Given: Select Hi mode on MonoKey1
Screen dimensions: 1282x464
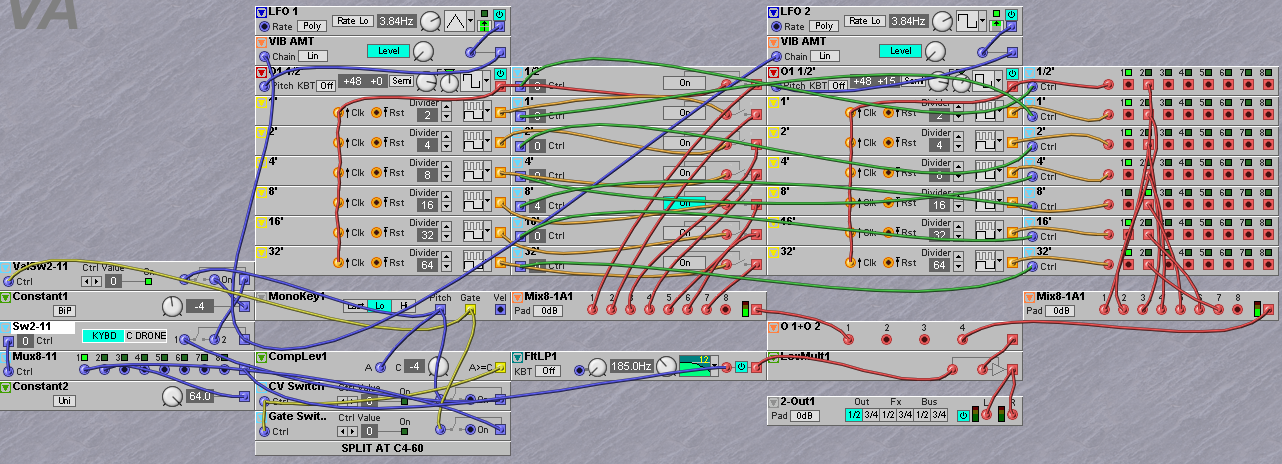Looking at the screenshot, I should pyautogui.click(x=405, y=305).
